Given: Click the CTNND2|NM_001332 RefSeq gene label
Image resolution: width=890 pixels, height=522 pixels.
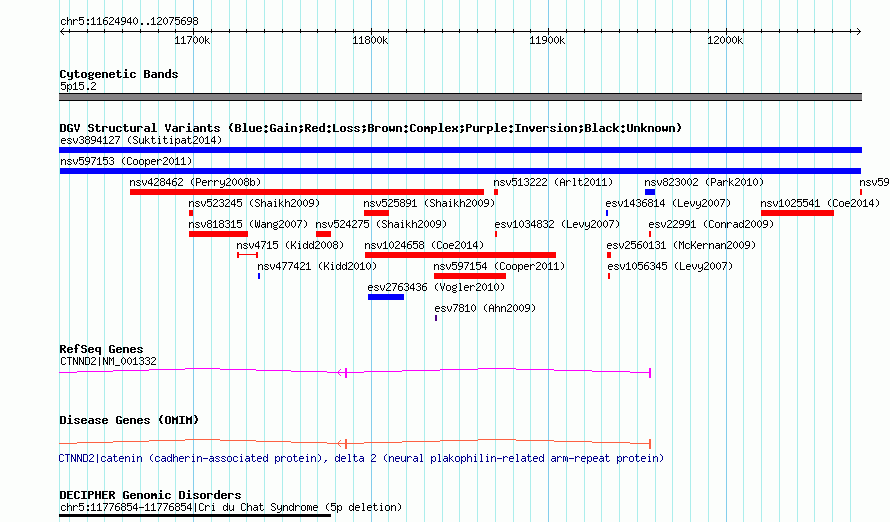Looking at the screenshot, I should point(108,361).
